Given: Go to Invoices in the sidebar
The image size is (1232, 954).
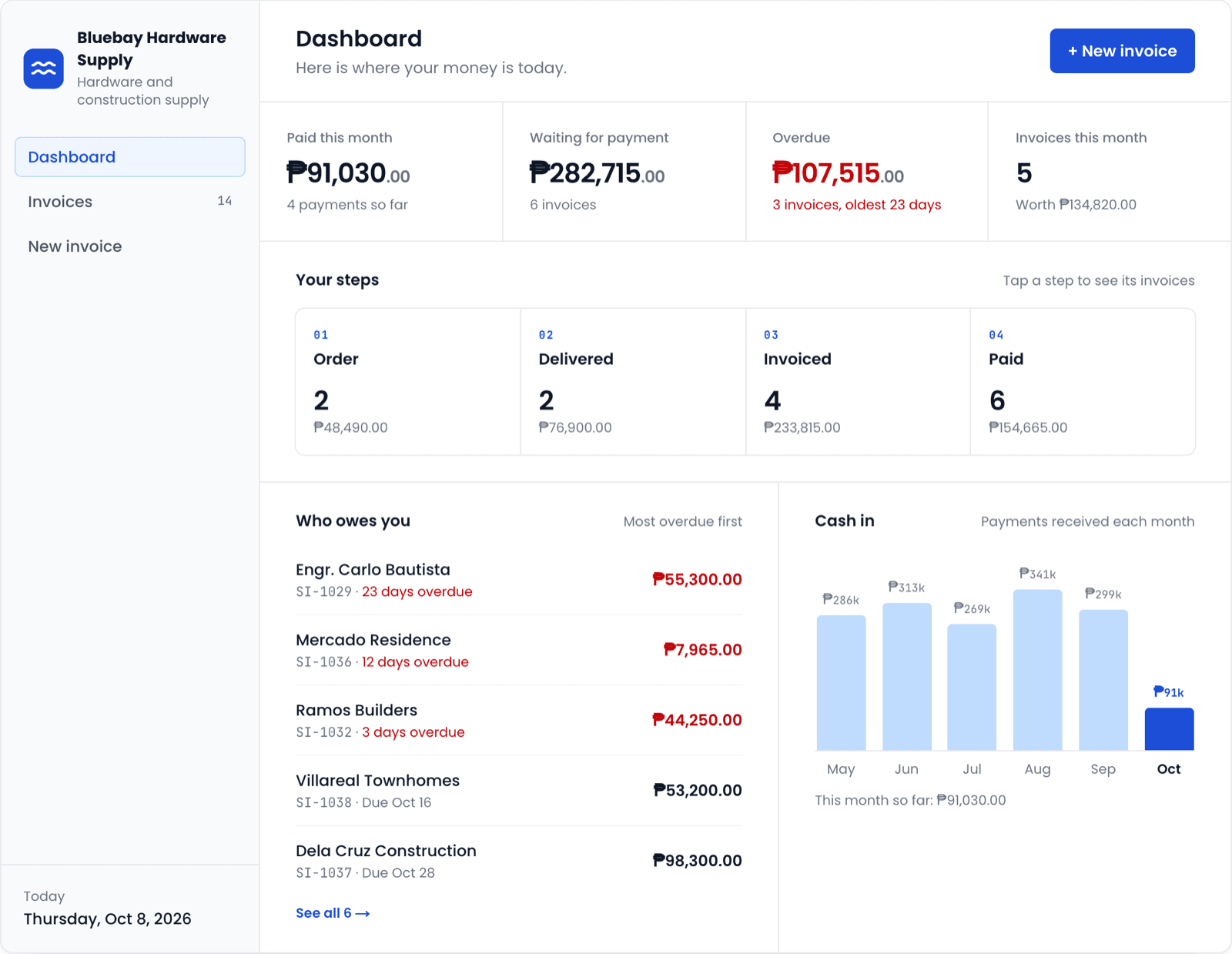Looking at the screenshot, I should (x=130, y=202).
